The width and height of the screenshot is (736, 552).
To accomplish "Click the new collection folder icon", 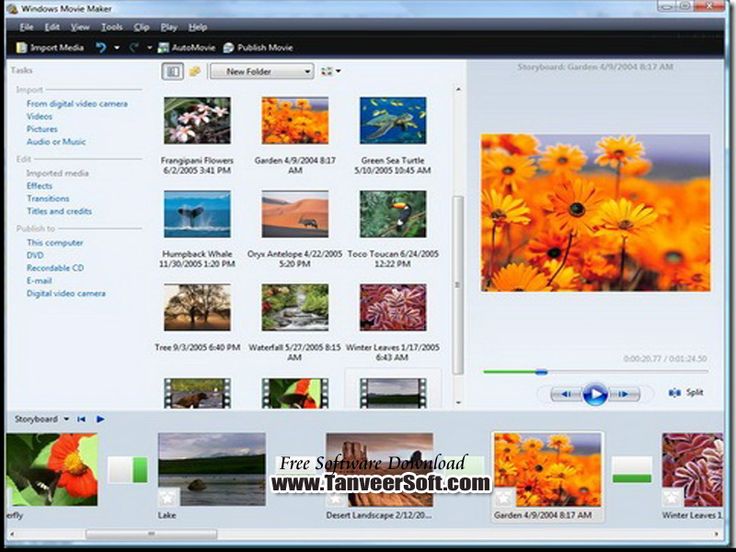I will coord(195,71).
